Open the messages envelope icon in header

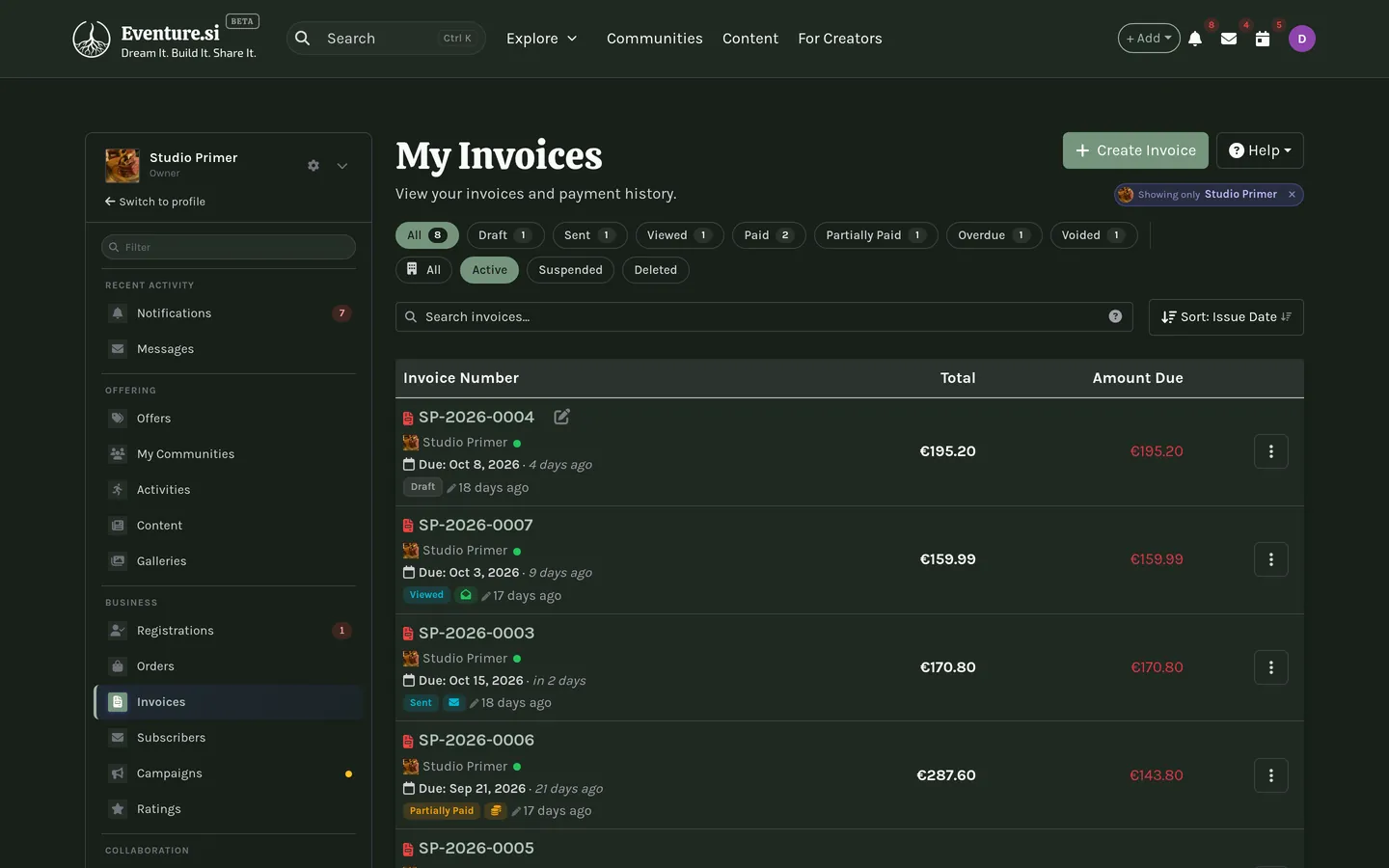coord(1229,39)
